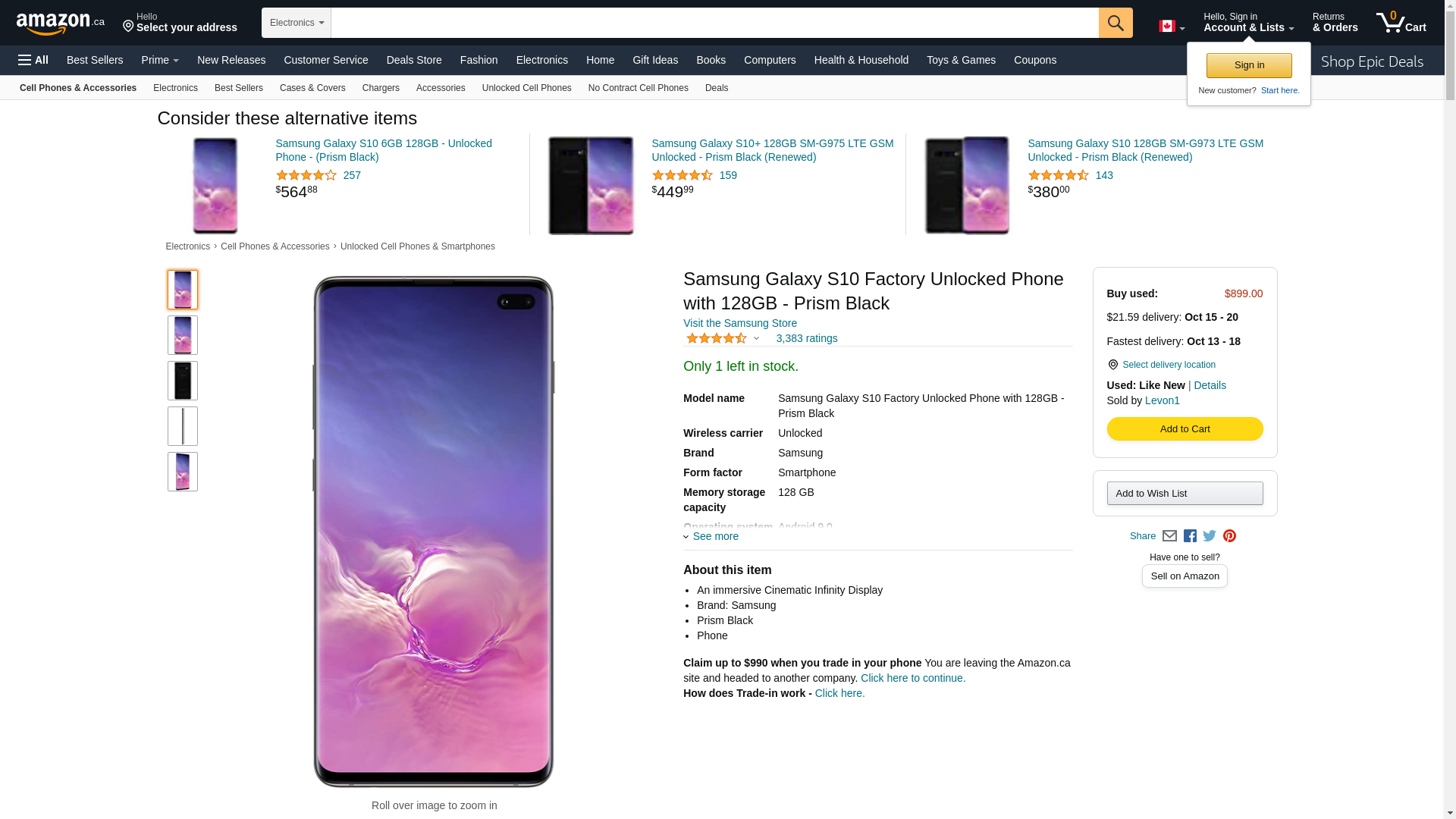Click the search magnifier button

click(1116, 23)
